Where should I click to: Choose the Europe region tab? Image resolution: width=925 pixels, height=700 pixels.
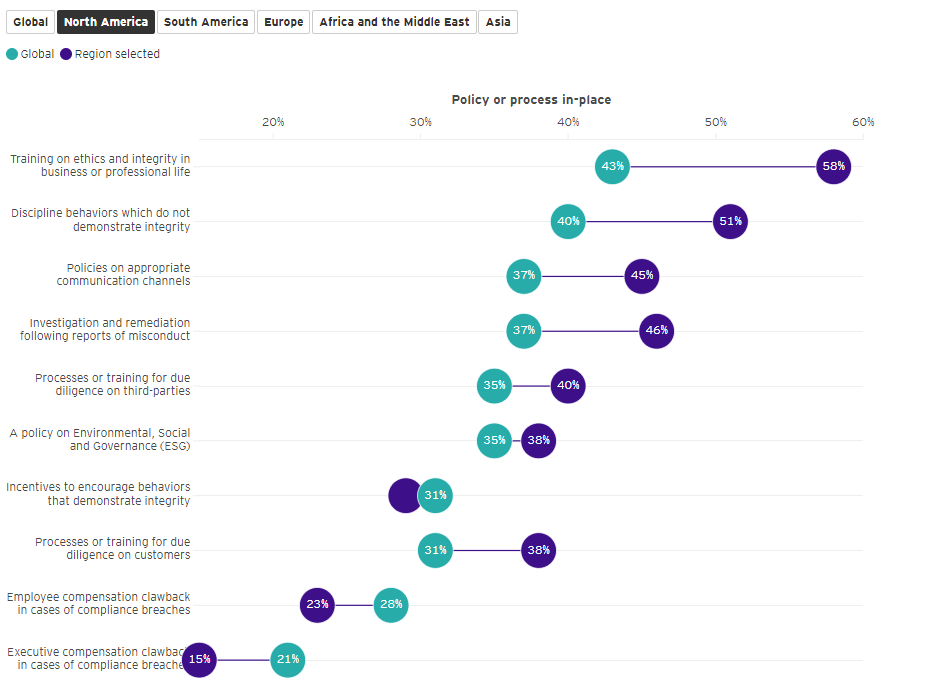(284, 22)
